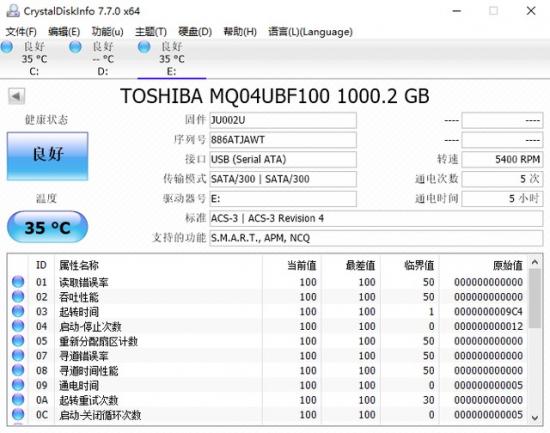Click the ID column header
This screenshot has height=433, width=550.
(41, 265)
